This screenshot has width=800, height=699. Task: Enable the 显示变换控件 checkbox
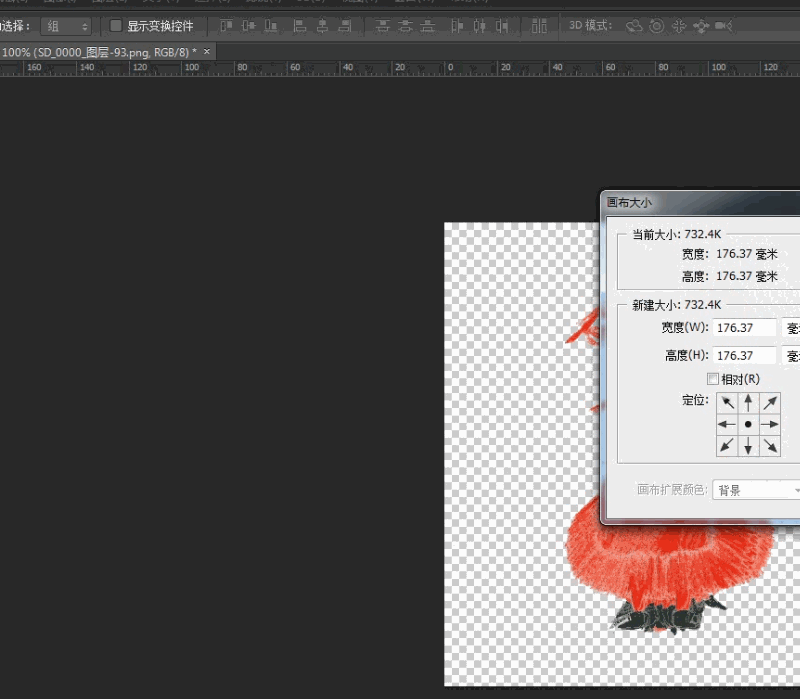pyautogui.click(x=116, y=26)
